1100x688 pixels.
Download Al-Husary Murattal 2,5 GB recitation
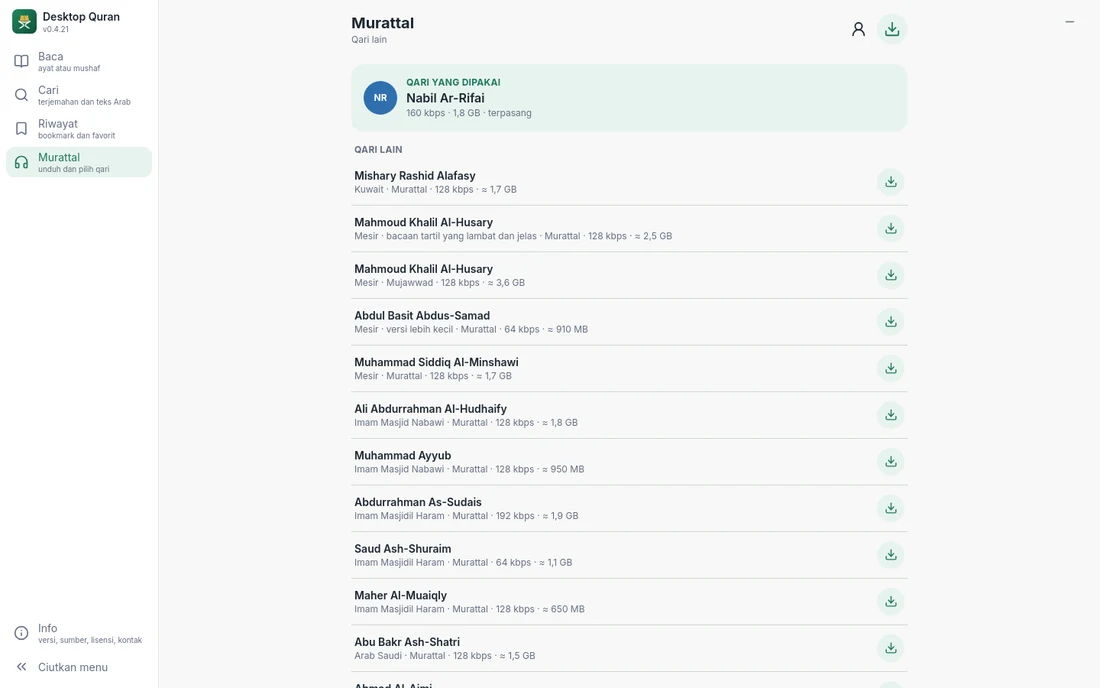(890, 229)
